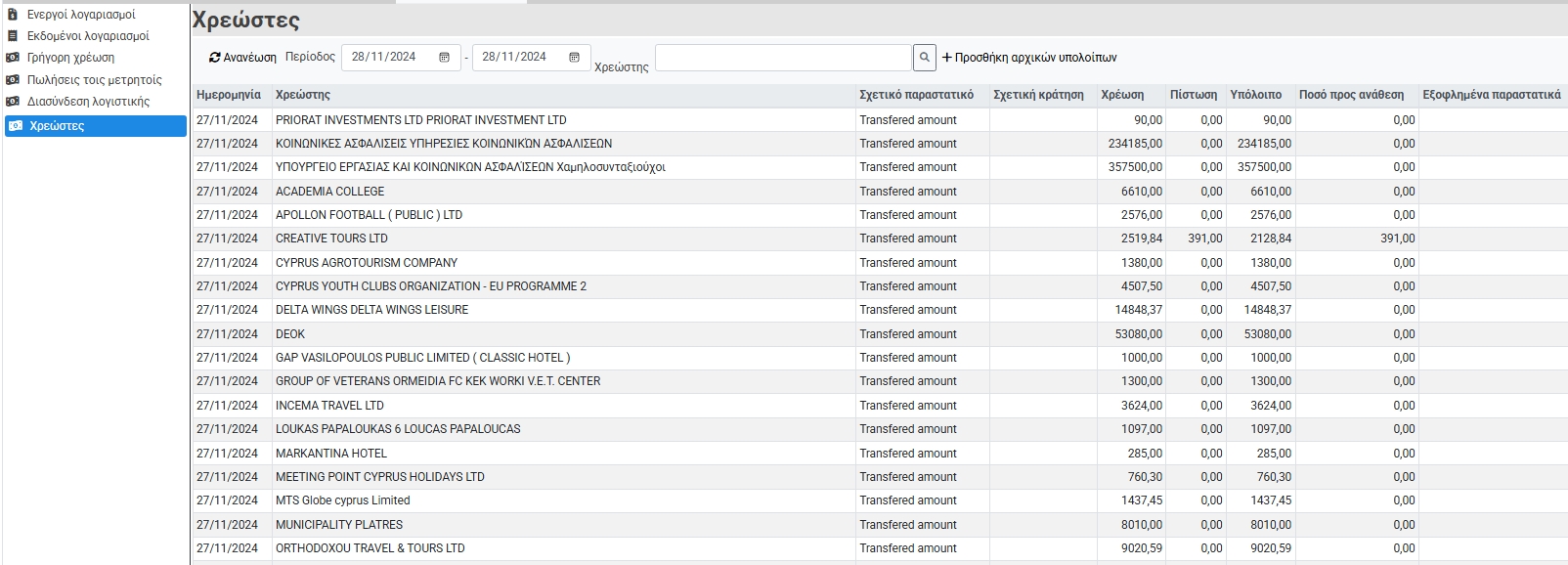Viewport: 1568px width, 565px height.
Task: Click the Ανανέωση refresh button
Action: click(242, 58)
